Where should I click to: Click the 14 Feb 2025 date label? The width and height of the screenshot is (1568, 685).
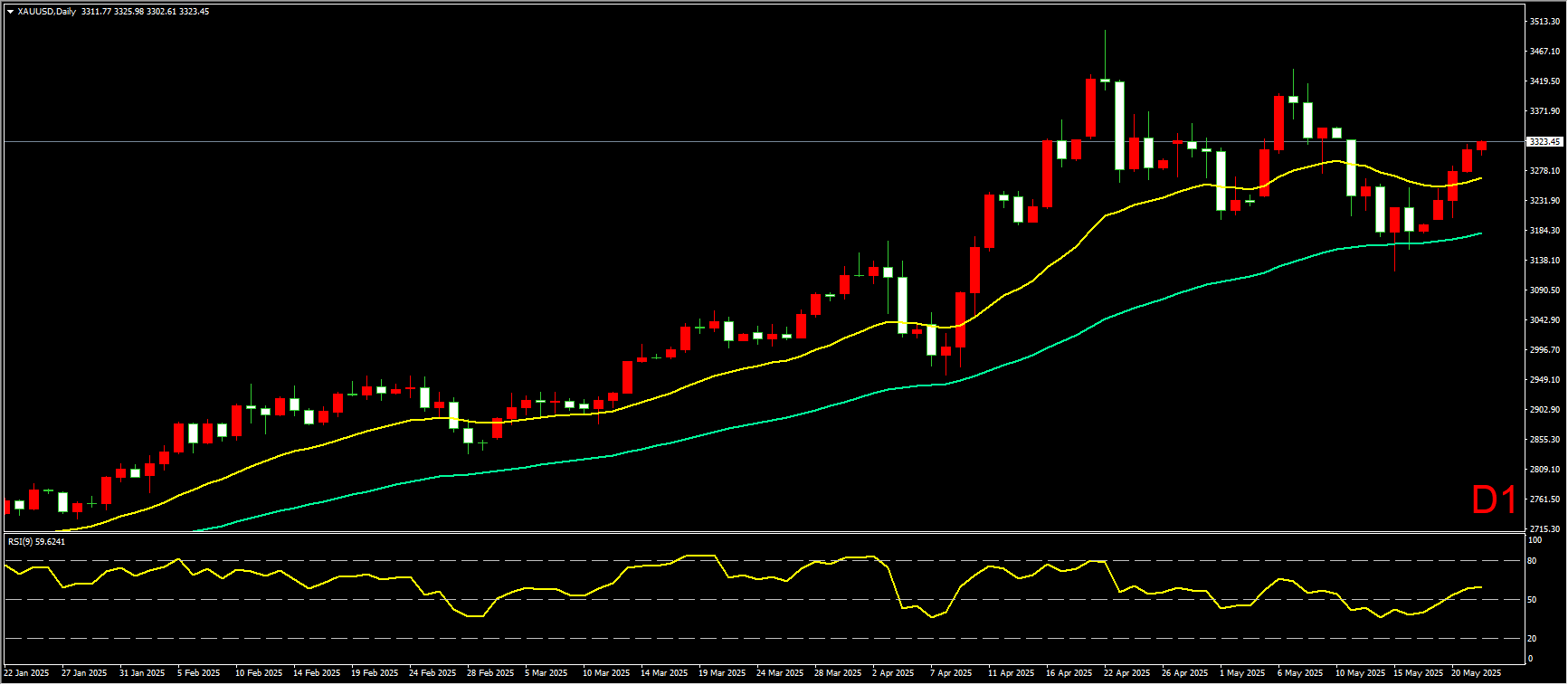[x=317, y=673]
